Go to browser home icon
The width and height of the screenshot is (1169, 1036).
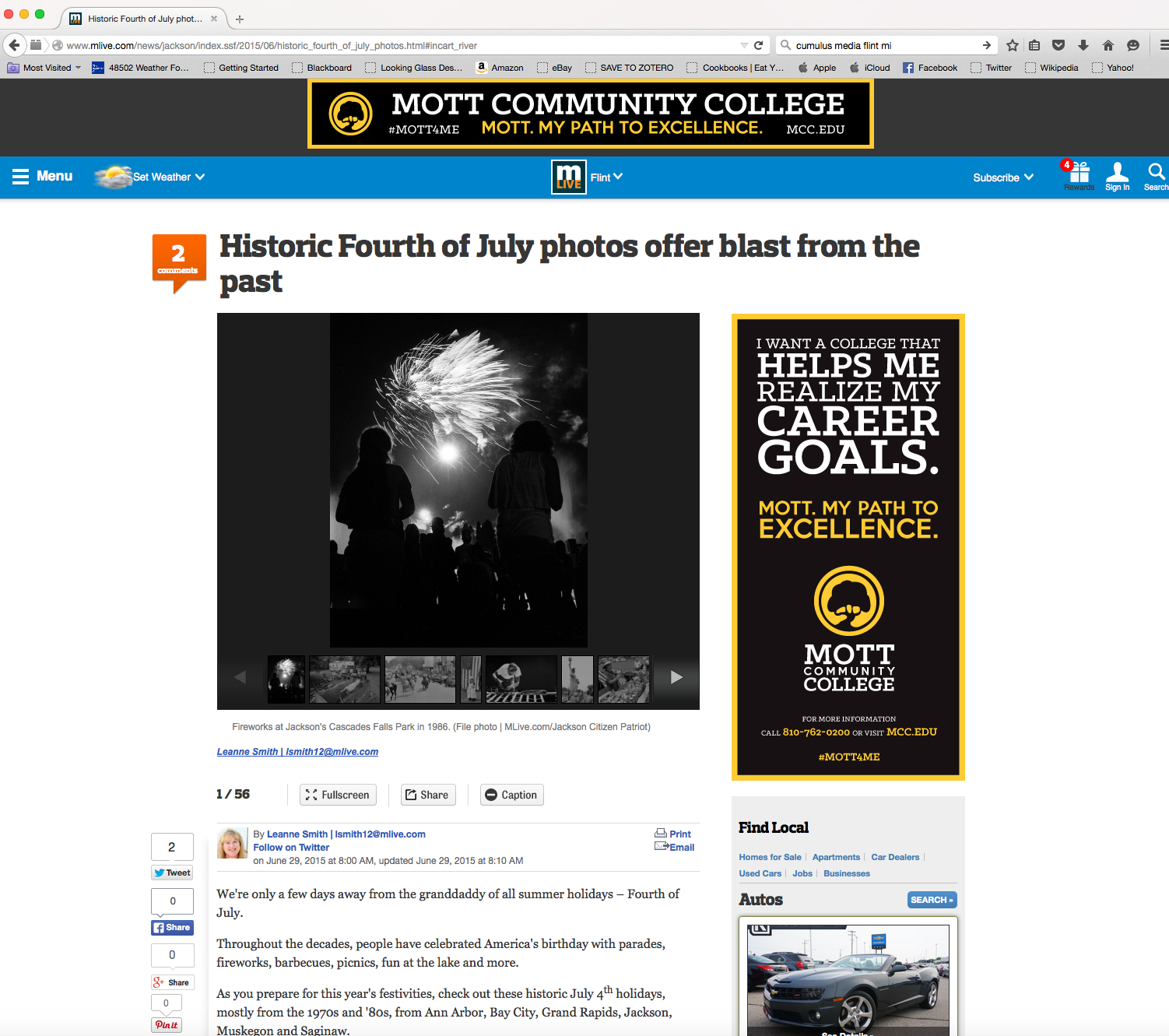[1108, 45]
